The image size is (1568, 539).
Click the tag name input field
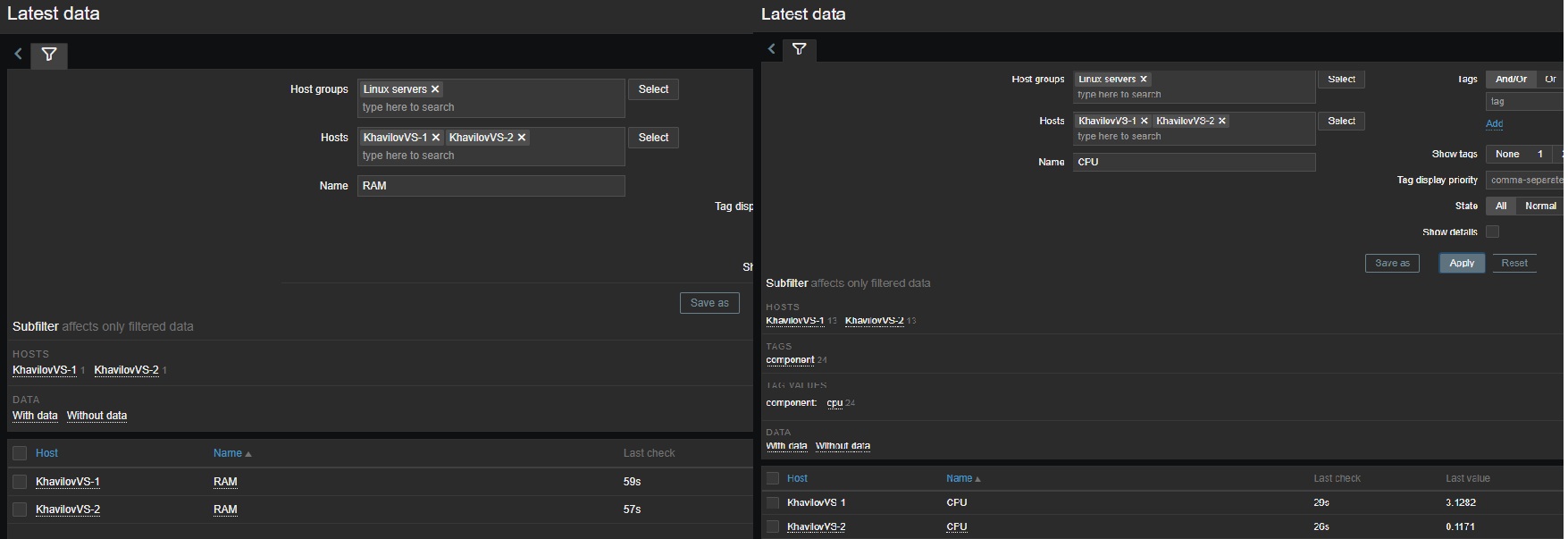coord(1525,102)
